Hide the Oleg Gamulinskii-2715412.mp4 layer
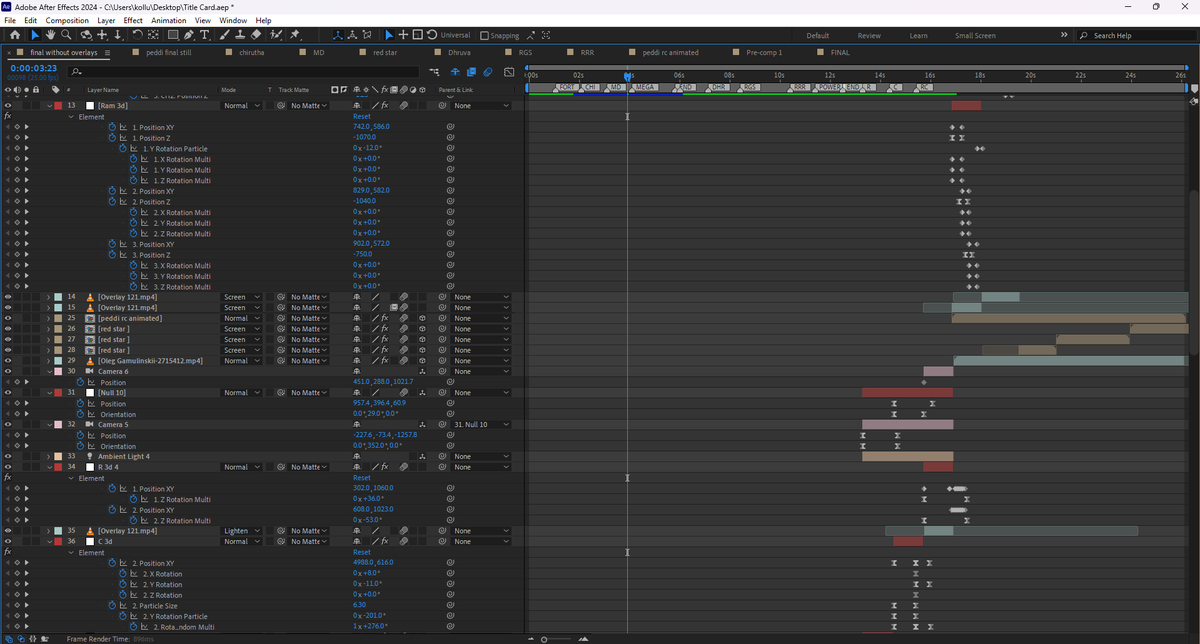Image resolution: width=1200 pixels, height=644 pixels. (x=8, y=361)
